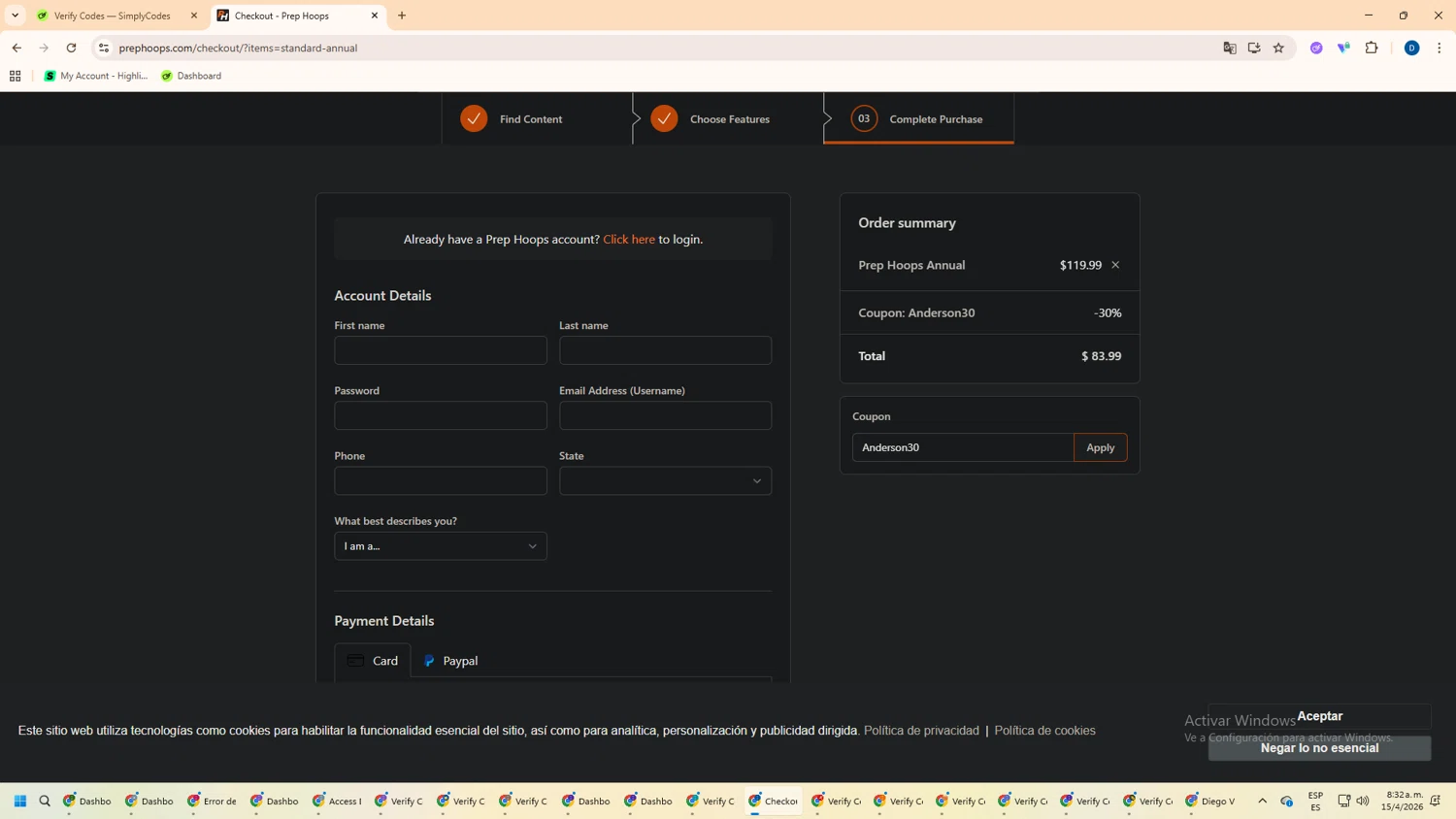
Task: Close the Verify Codes browser tab
Action: 194,16
